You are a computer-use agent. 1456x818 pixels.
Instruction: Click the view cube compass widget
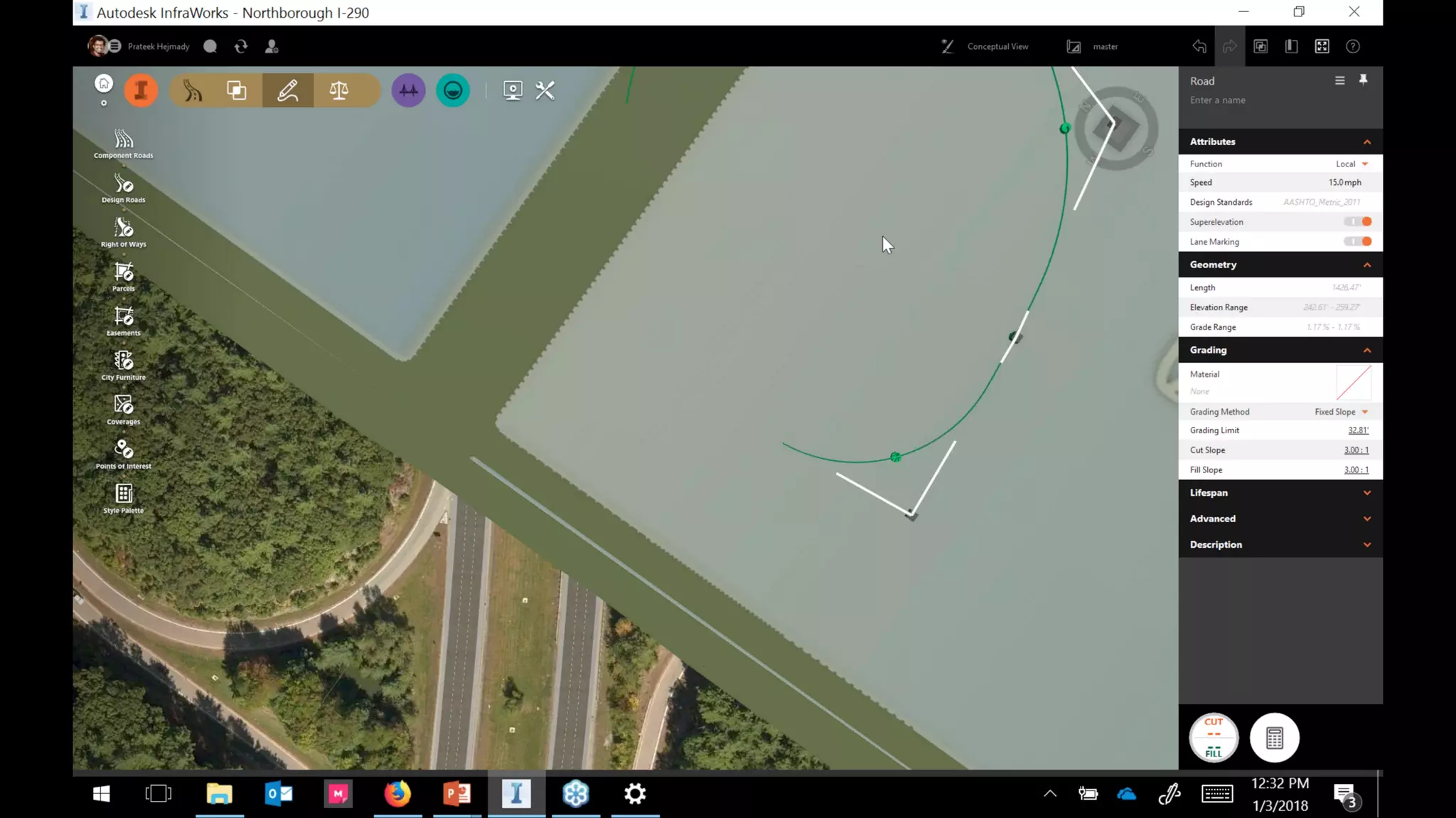point(1115,128)
